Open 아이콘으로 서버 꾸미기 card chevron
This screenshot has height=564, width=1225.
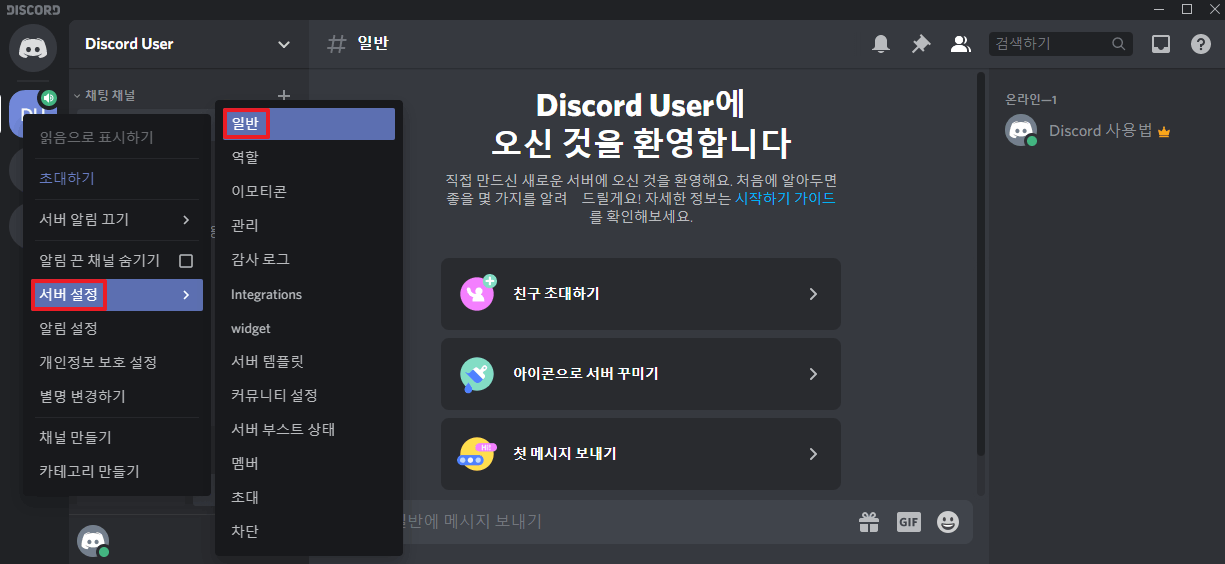(x=813, y=374)
